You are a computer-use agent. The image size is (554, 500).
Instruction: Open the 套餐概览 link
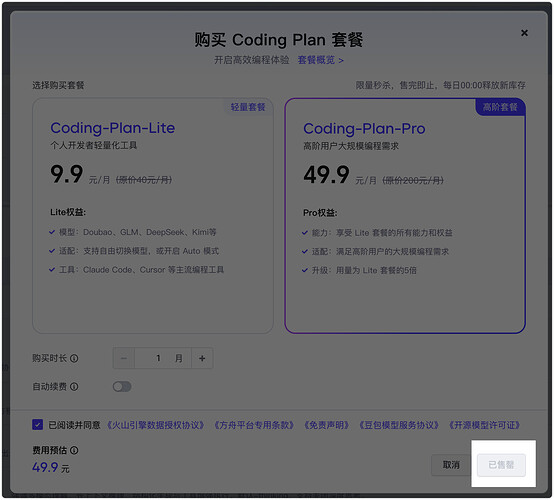(320, 60)
